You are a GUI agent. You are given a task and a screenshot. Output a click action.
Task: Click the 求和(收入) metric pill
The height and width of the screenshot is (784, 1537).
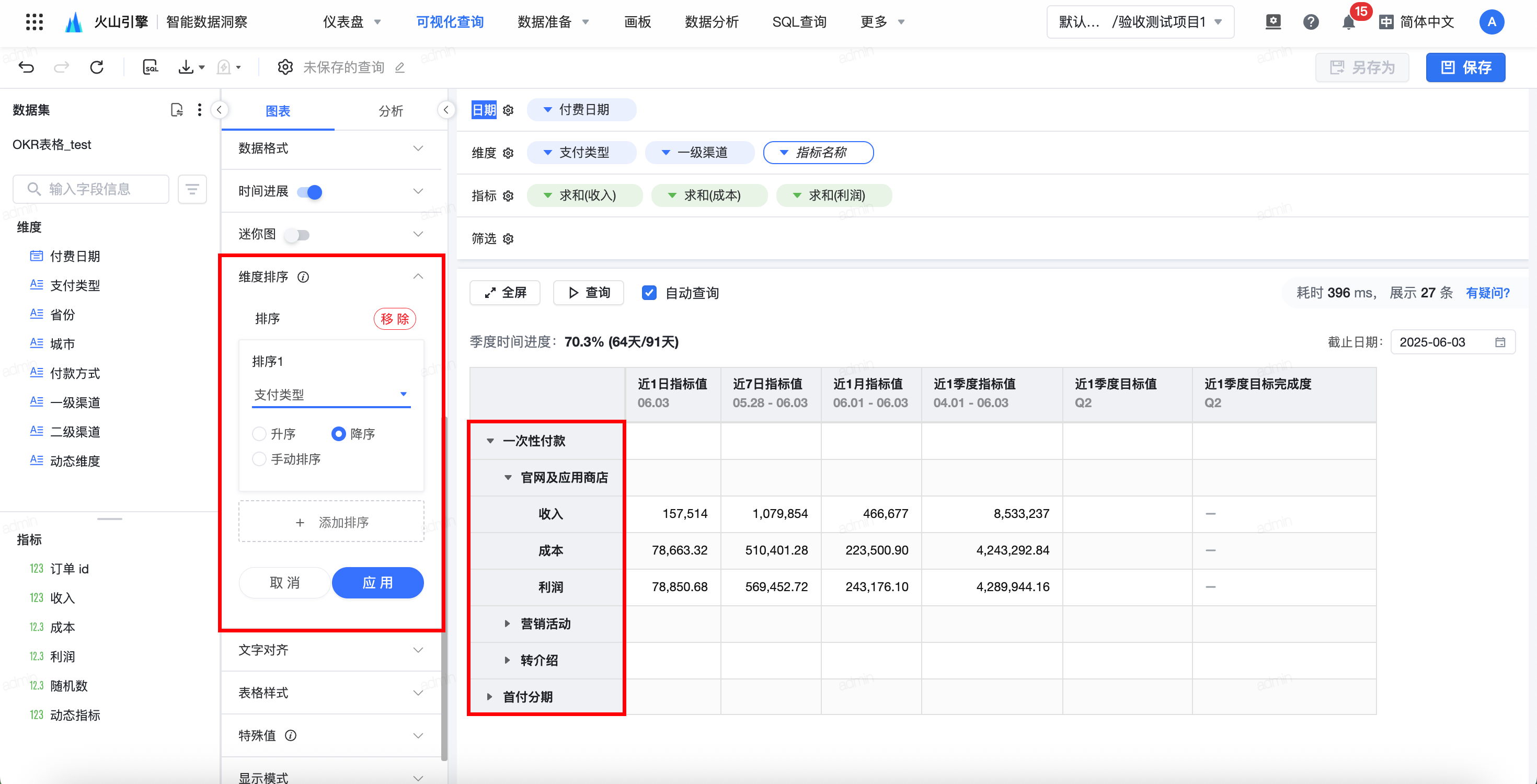coord(584,195)
